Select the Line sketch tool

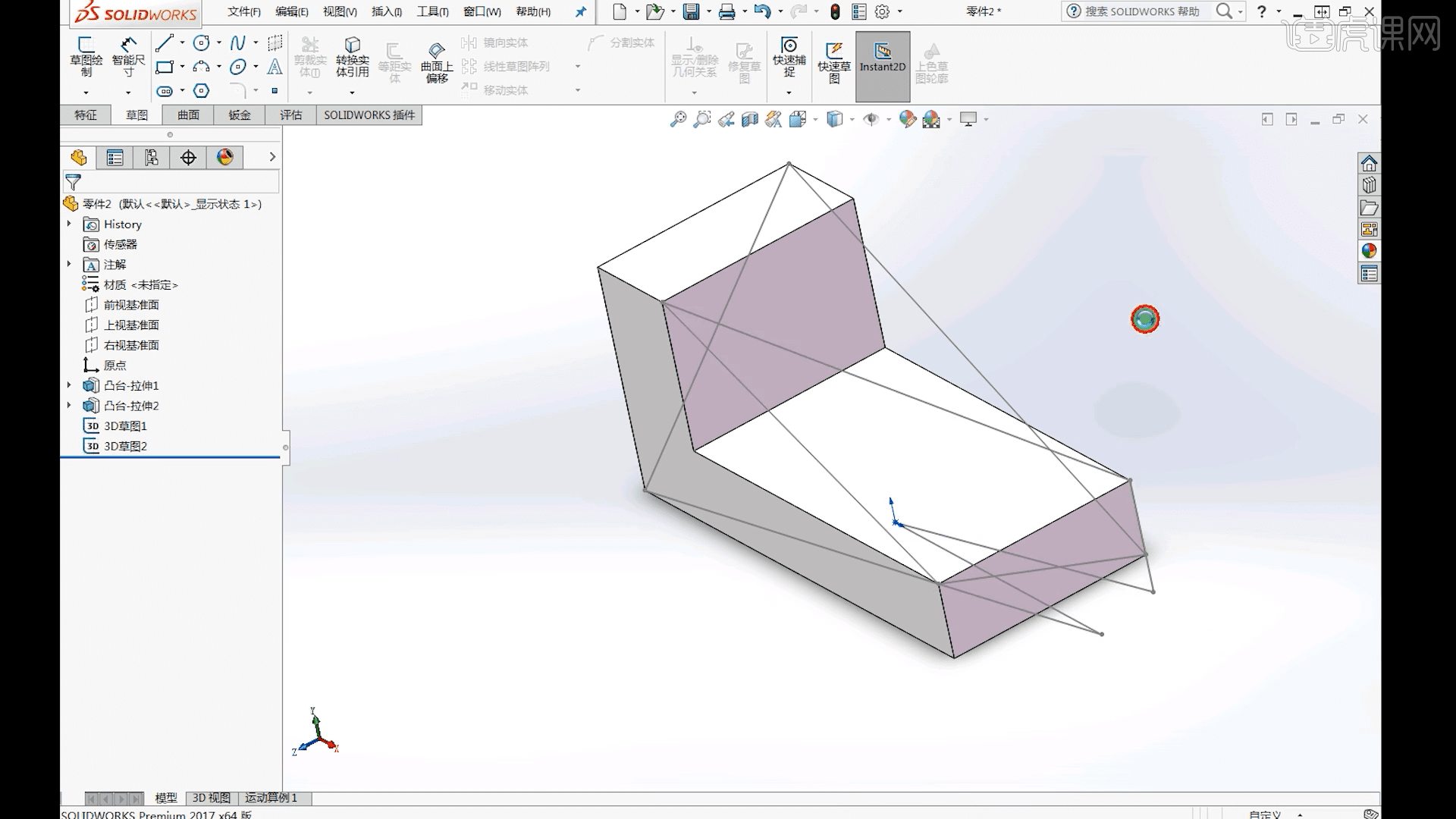pos(164,43)
